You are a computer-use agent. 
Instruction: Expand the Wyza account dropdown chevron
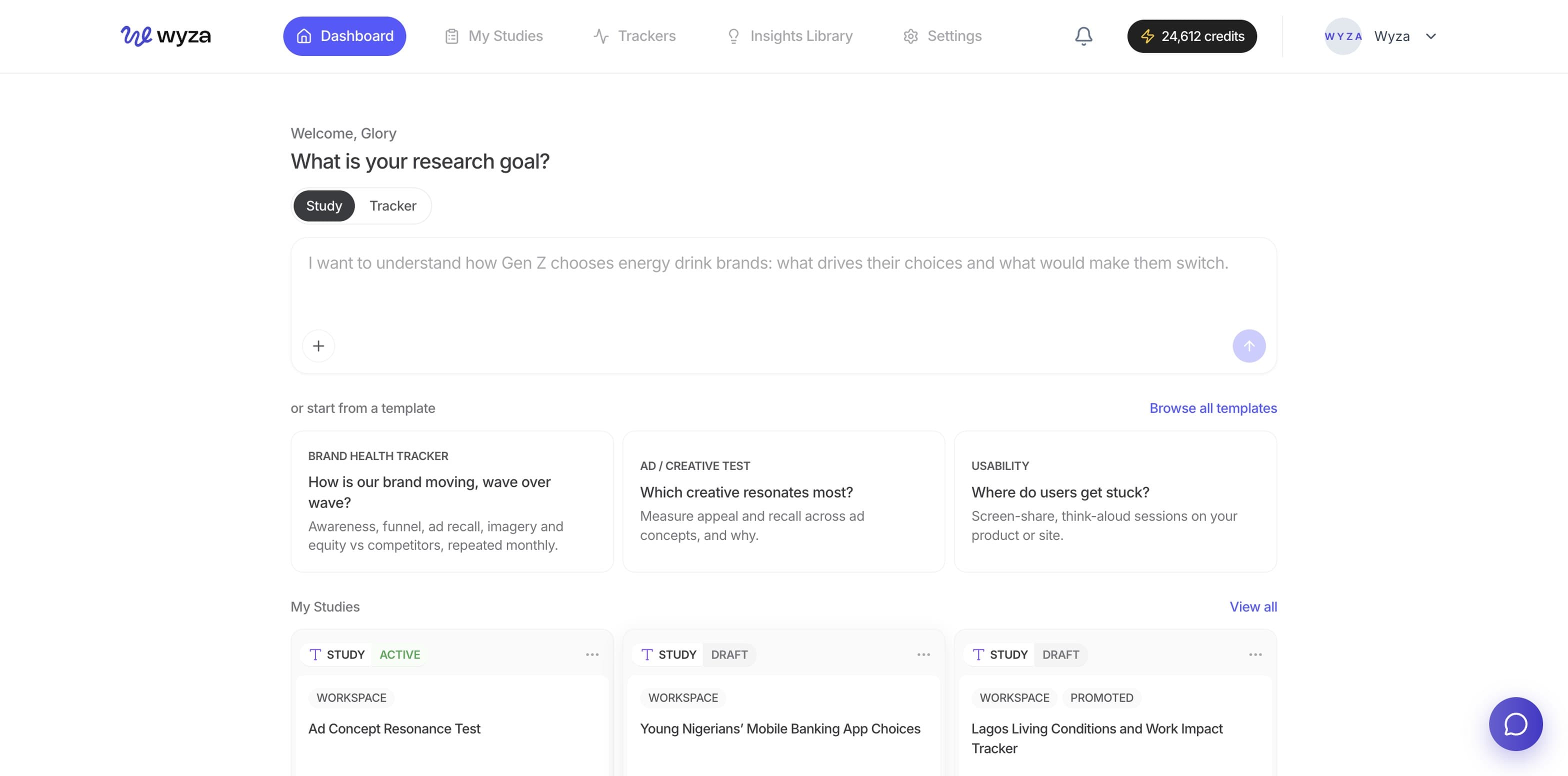pyautogui.click(x=1430, y=36)
